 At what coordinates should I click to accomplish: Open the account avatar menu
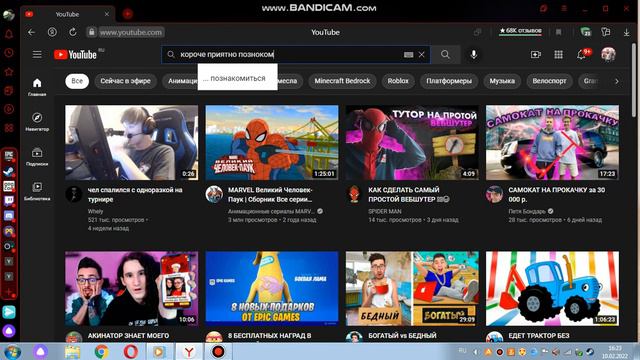[x=608, y=54]
